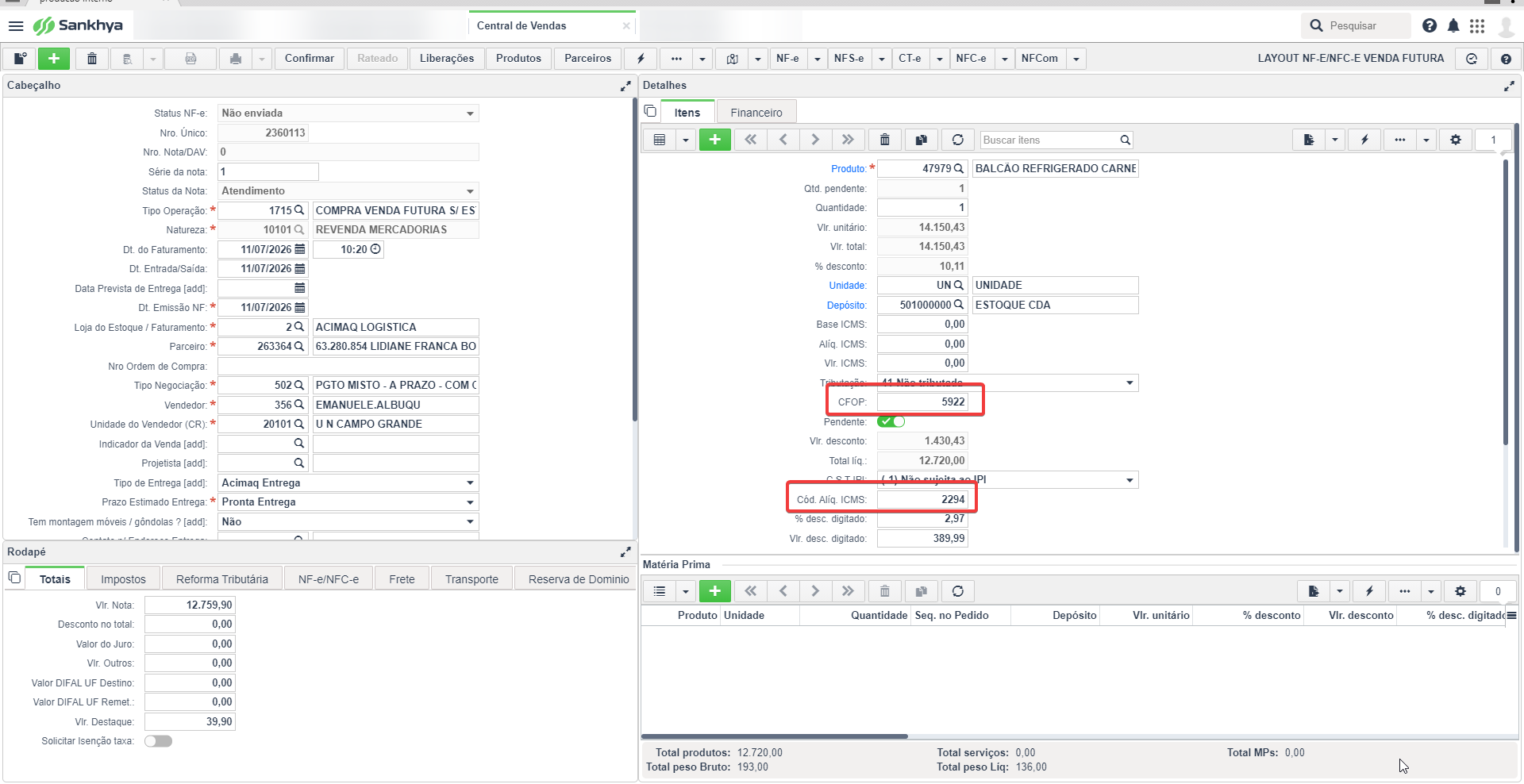The image size is (1524, 784).
Task: Click the Liberações button
Action: [447, 59]
